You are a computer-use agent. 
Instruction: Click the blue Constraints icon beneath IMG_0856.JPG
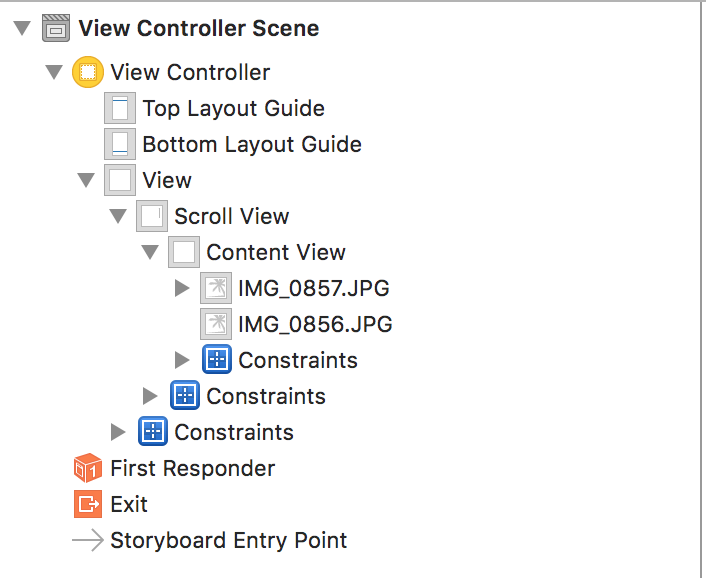pos(216,361)
